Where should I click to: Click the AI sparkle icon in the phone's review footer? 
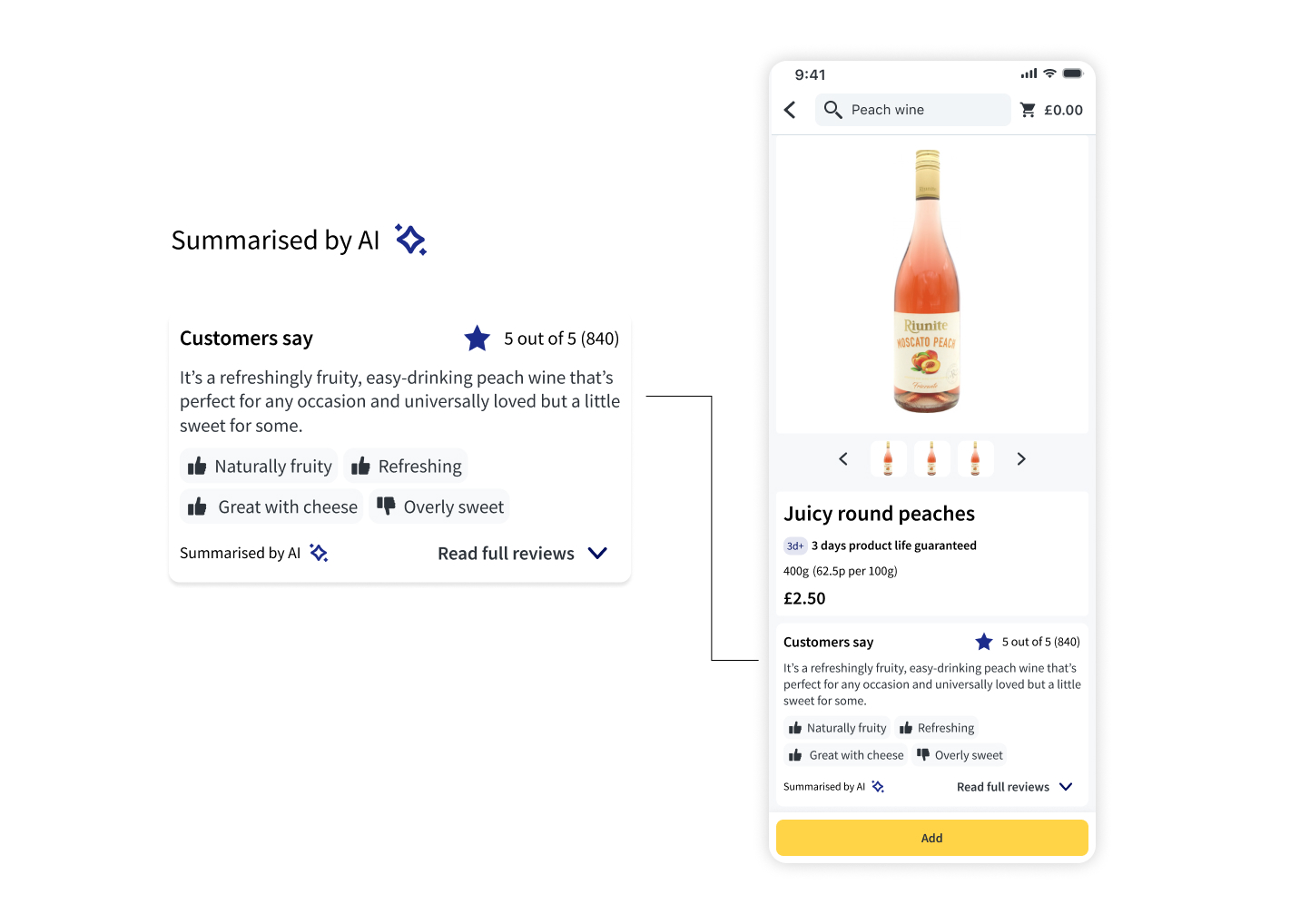point(878,787)
